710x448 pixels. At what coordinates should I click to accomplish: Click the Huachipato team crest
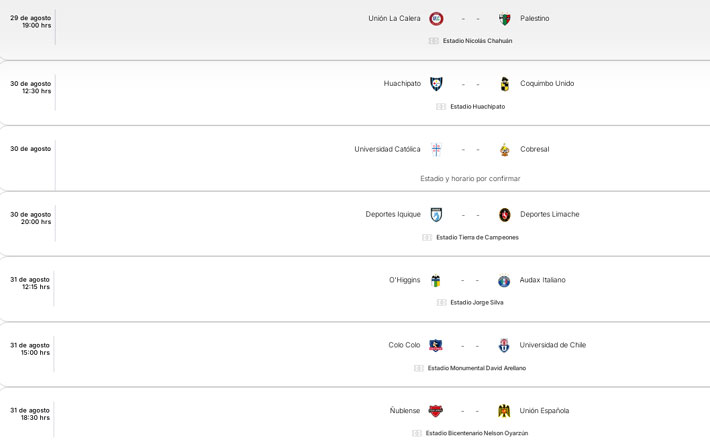[x=436, y=84]
